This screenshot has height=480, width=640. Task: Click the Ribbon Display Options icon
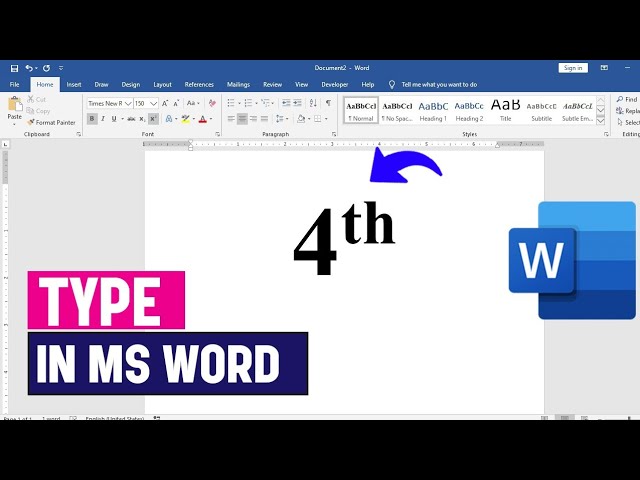click(604, 68)
